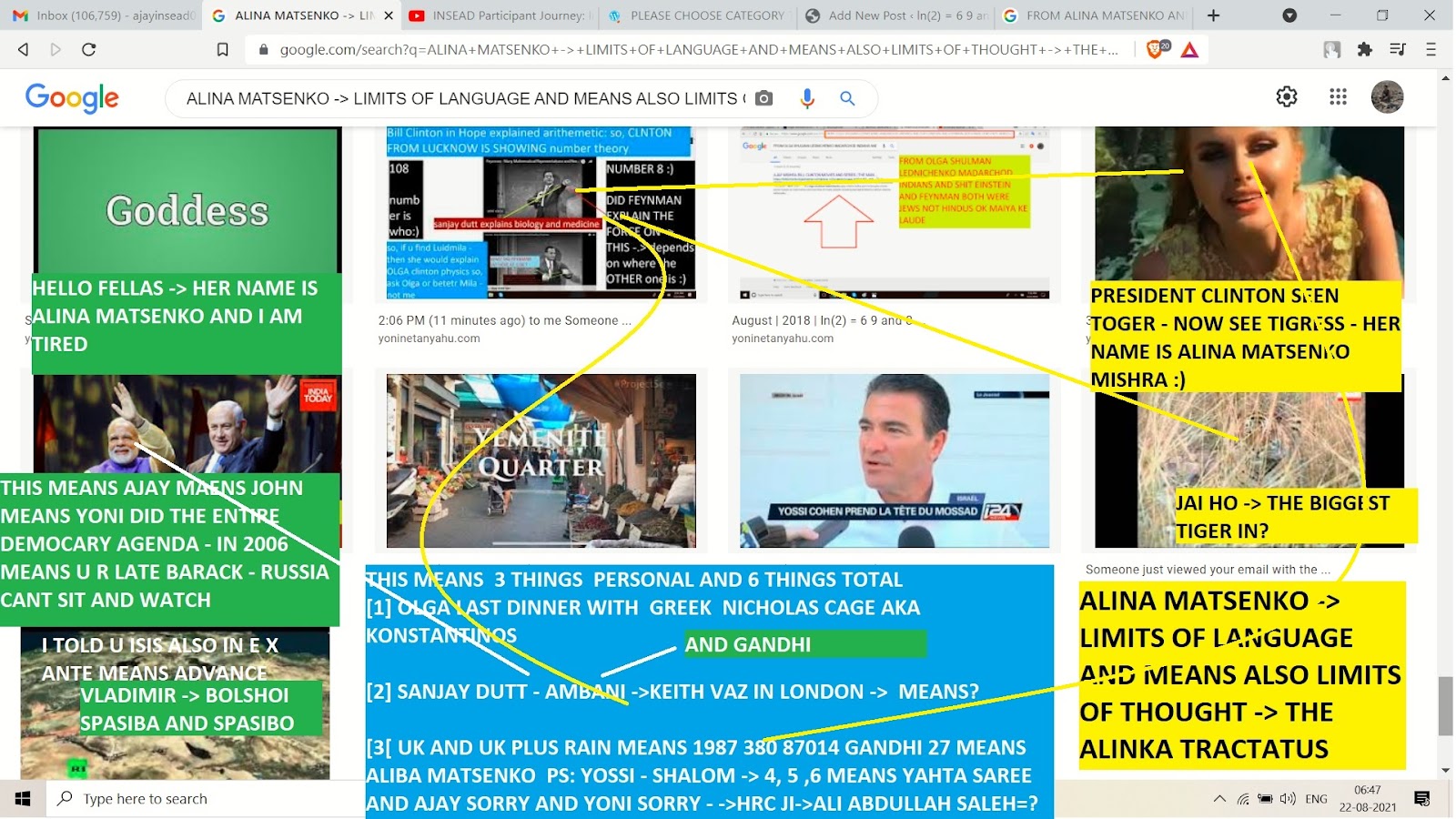The width and height of the screenshot is (1456, 819).
Task: Click the Brave Shields lion icon
Action: [1156, 50]
